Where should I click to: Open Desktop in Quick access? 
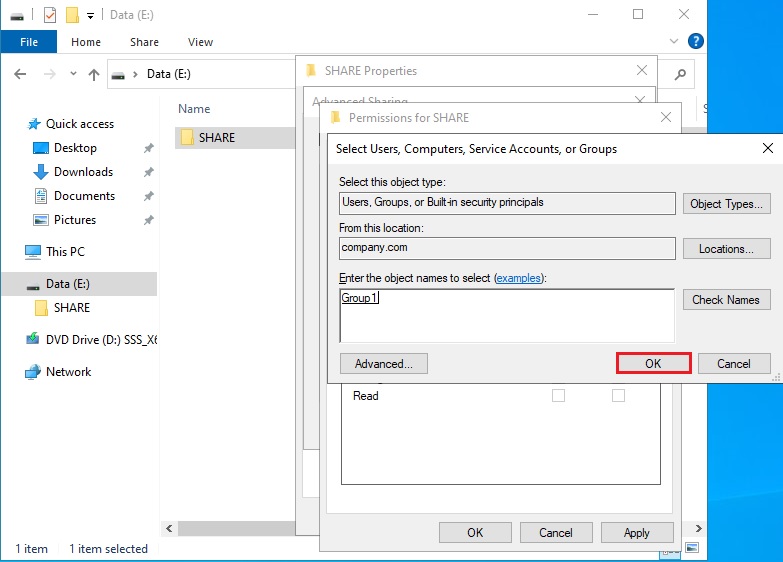click(75, 148)
